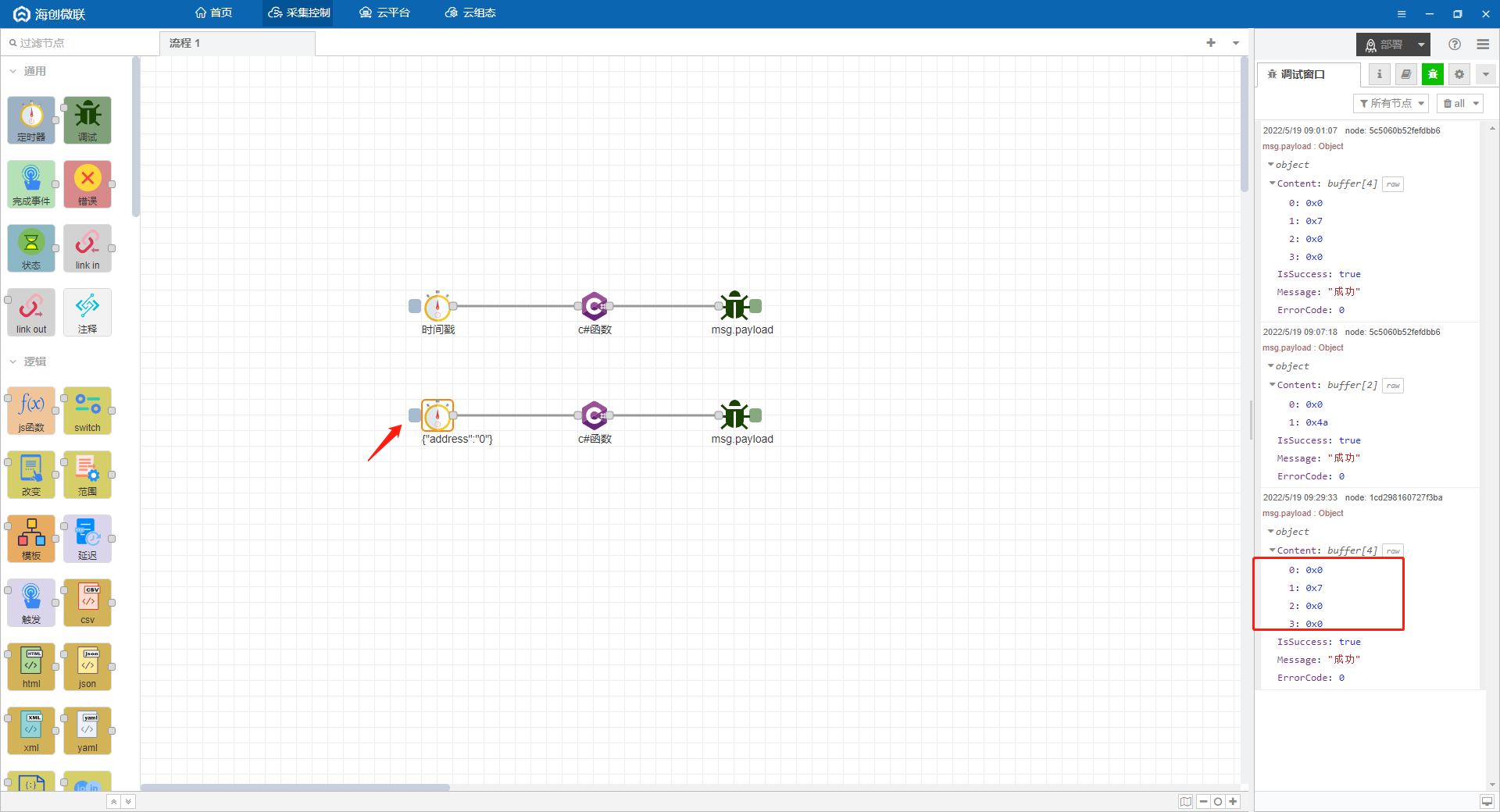Open the 部署 deploy options dropdown arrow
Screen dimensions: 1500x812
1421,45
